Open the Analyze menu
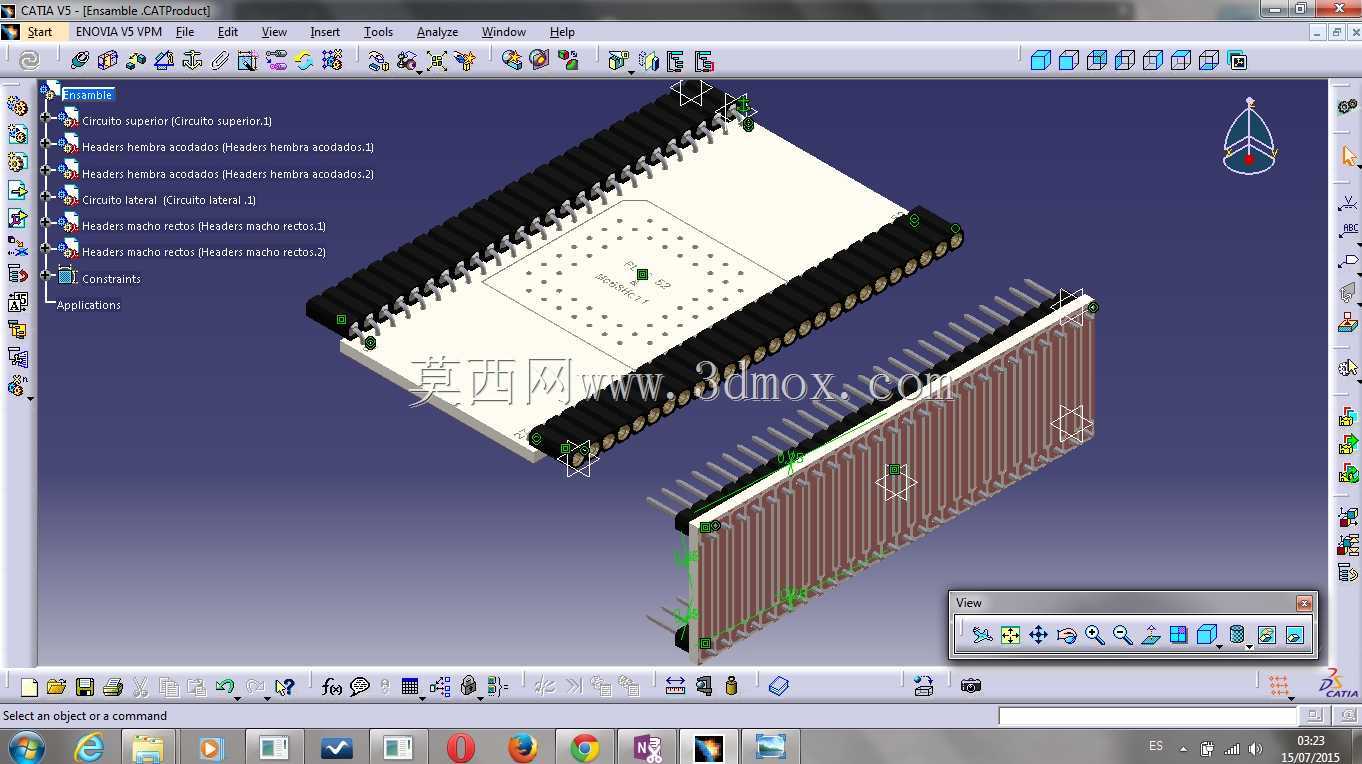The height and width of the screenshot is (764, 1362). [437, 32]
